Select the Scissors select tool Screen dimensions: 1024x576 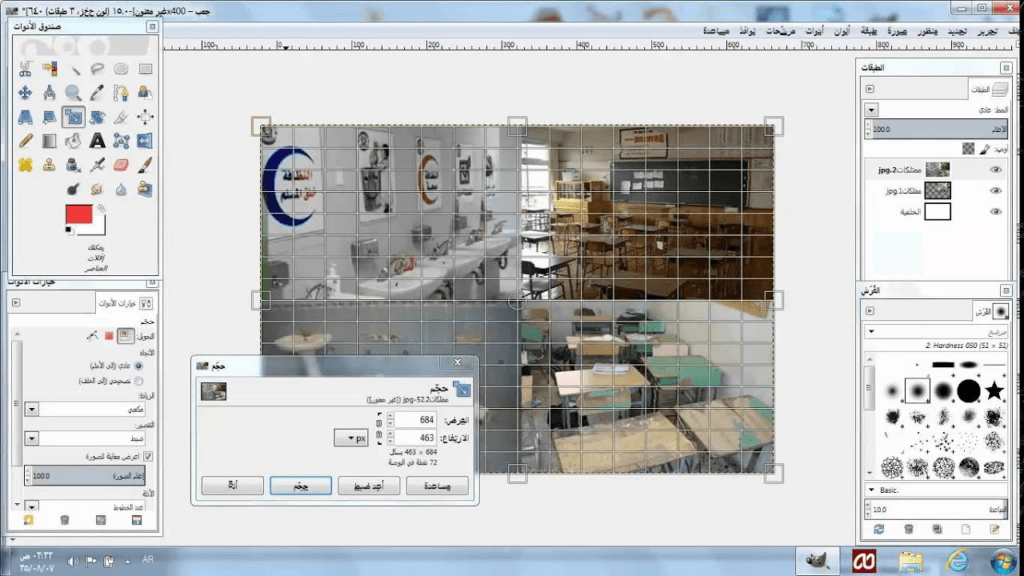25,69
